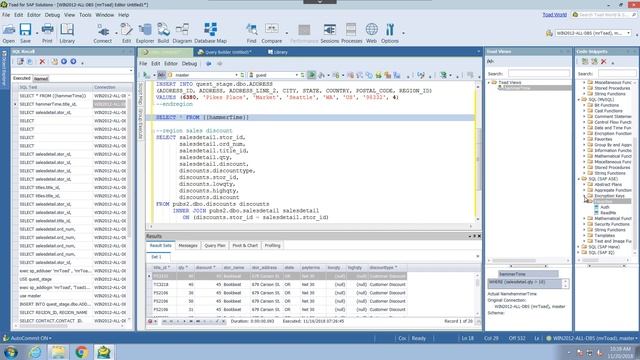Switch to Query Plan tab
640x360 pixels.
pyautogui.click(x=215, y=245)
